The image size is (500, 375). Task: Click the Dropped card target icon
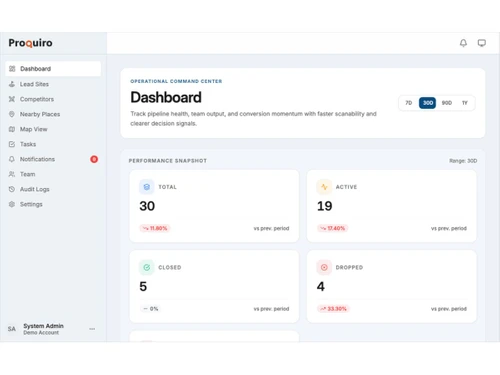324,267
